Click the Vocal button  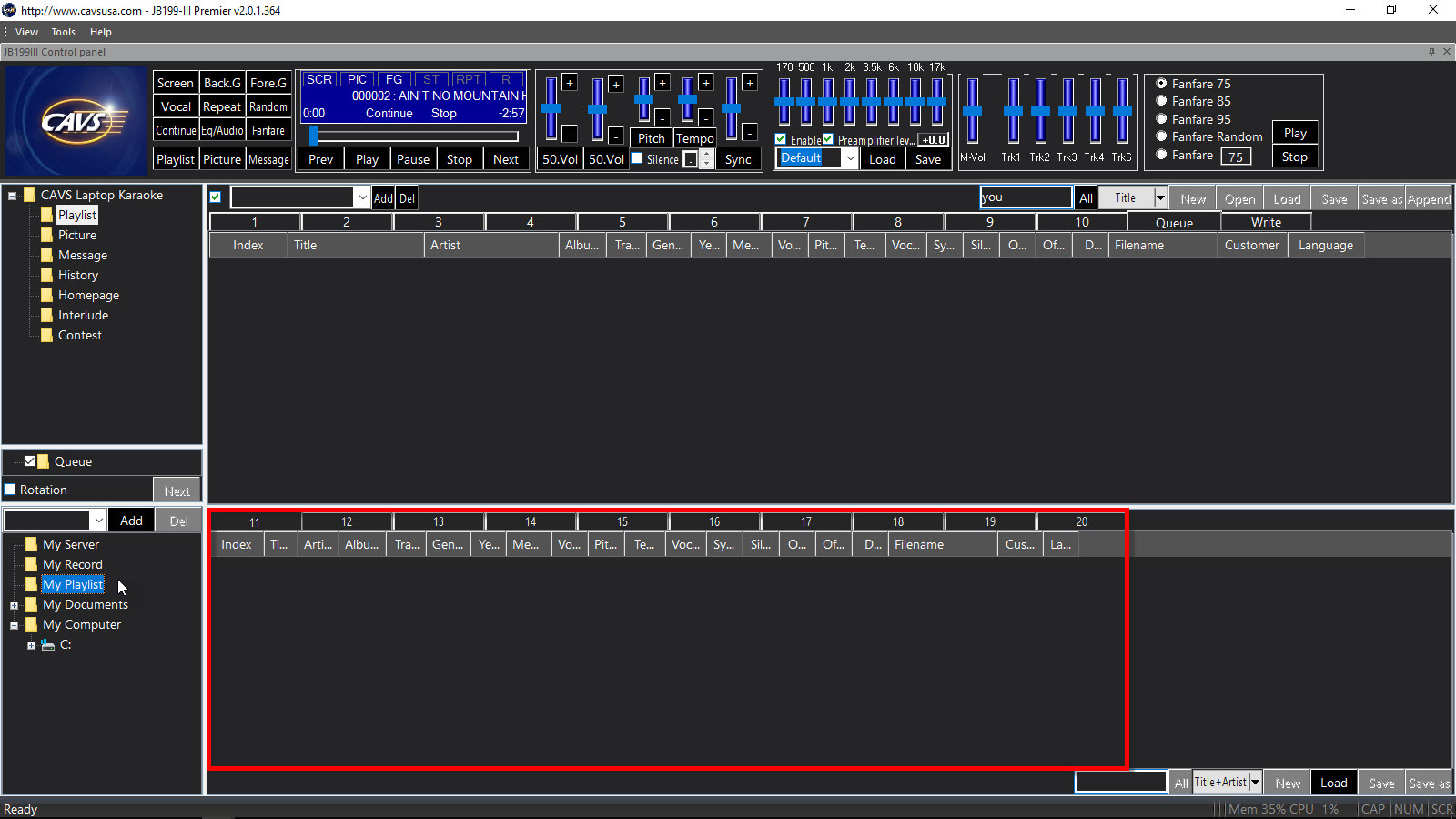[176, 106]
